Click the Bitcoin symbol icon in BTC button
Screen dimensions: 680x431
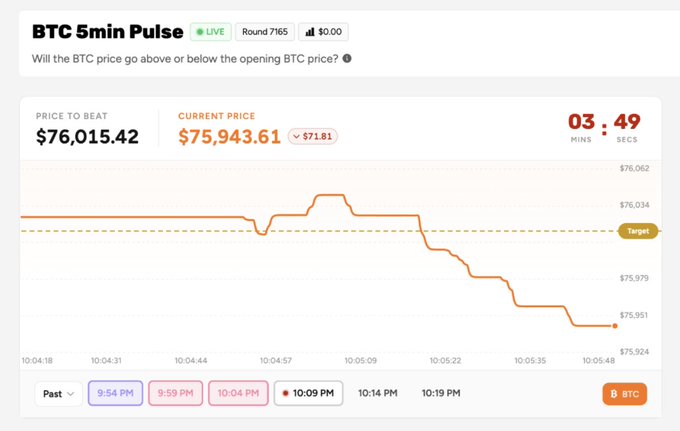(x=614, y=394)
